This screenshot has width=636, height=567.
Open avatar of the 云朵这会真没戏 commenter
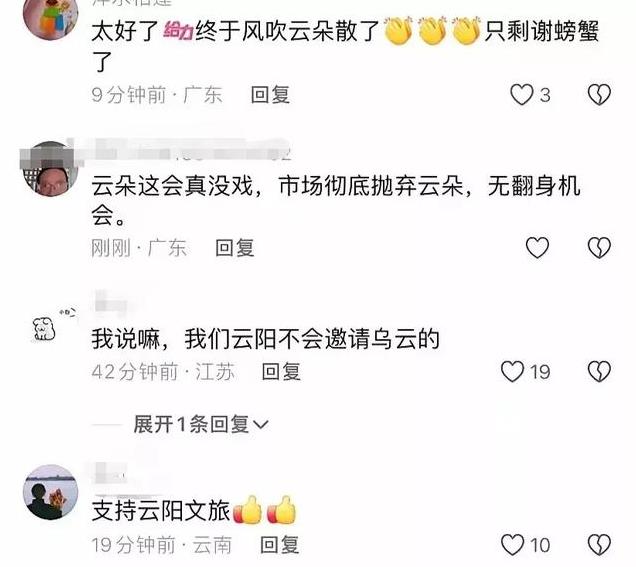point(50,169)
